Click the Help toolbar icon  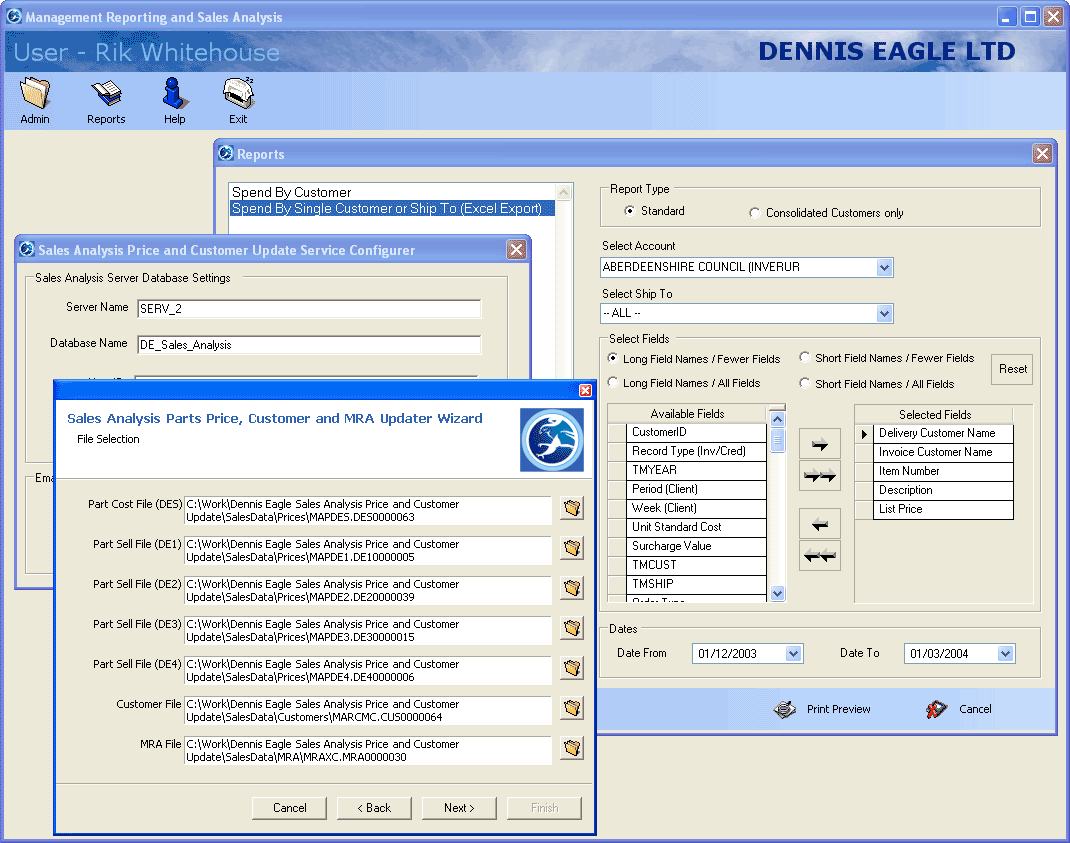pos(174,93)
